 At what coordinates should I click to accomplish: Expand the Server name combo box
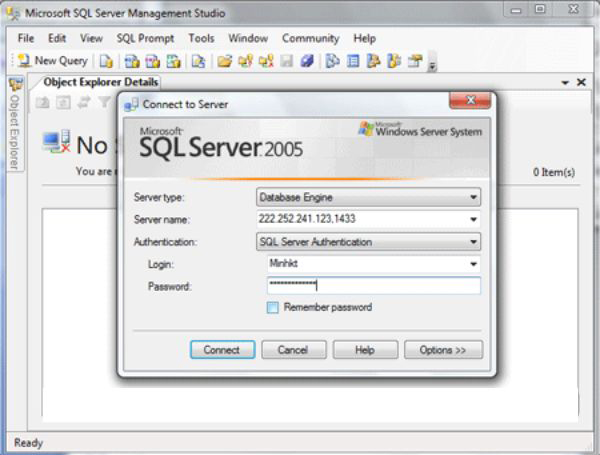pos(472,219)
